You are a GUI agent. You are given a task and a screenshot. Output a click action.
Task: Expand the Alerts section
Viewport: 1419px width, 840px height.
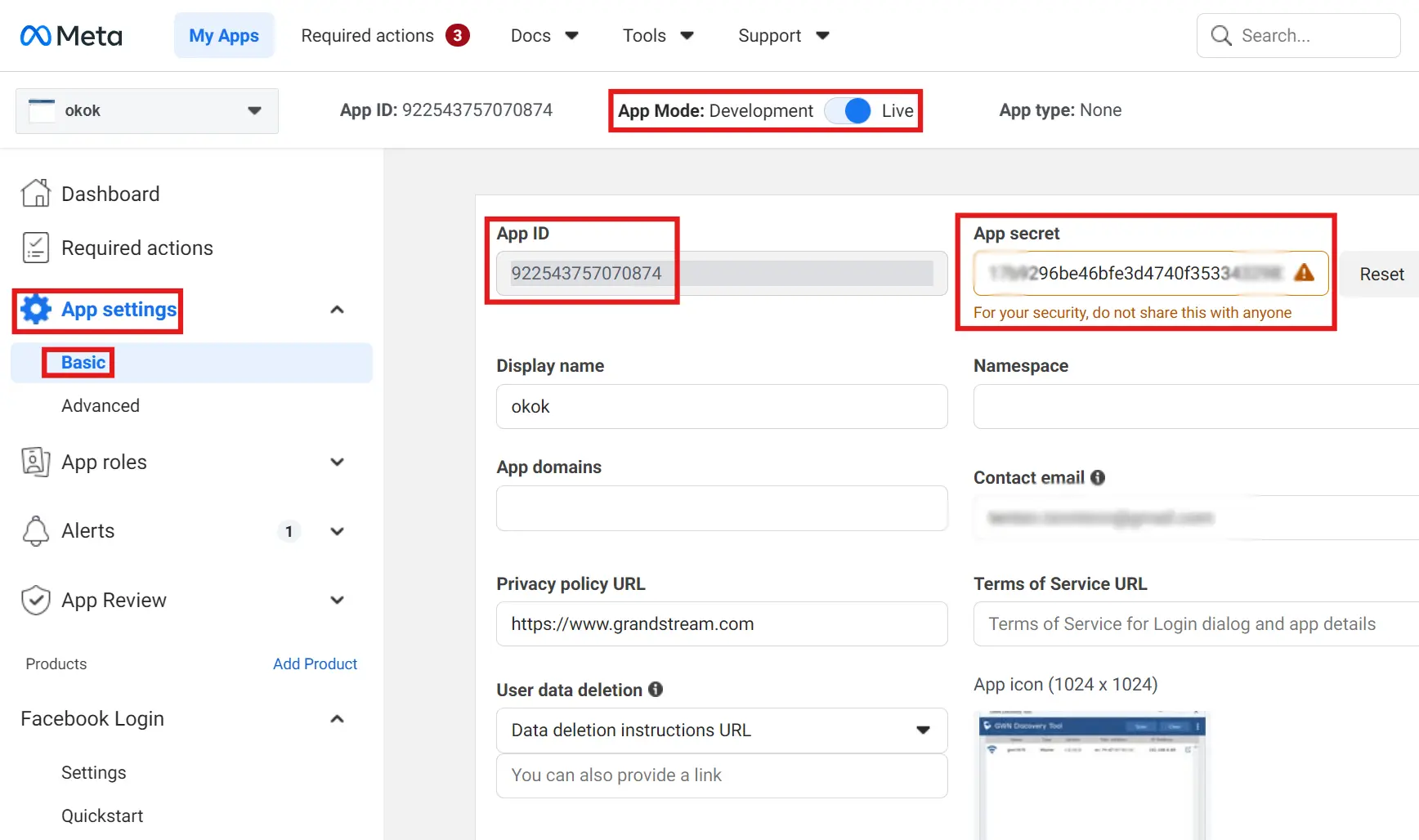[337, 531]
